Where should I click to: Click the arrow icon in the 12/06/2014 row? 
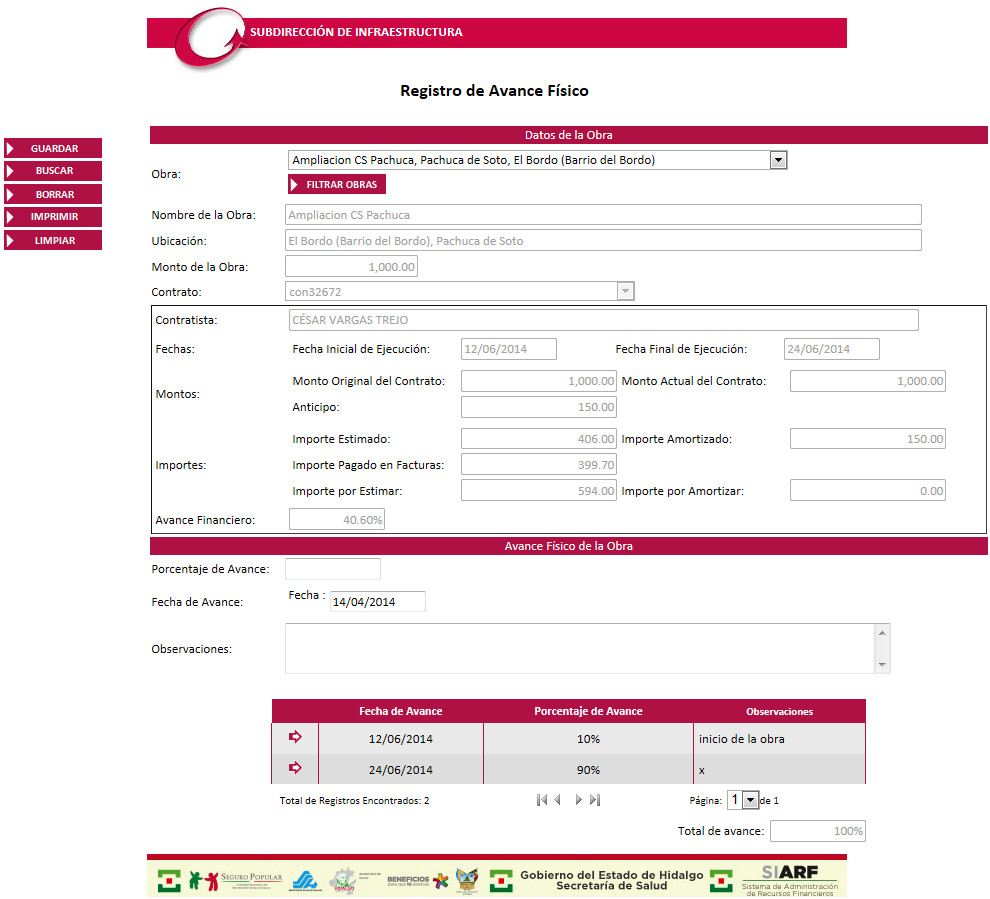click(295, 738)
